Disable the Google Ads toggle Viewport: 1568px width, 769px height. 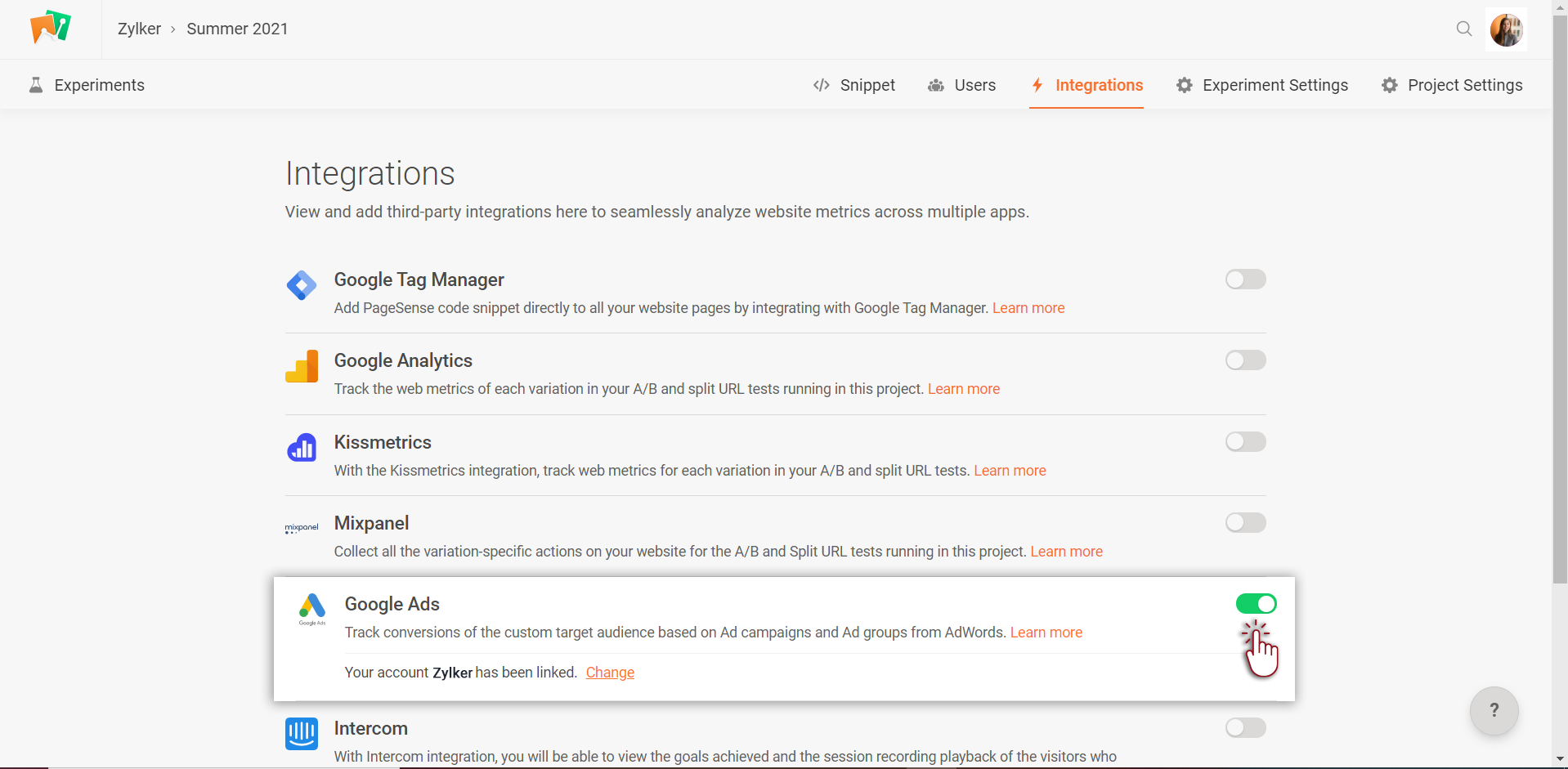1256,604
